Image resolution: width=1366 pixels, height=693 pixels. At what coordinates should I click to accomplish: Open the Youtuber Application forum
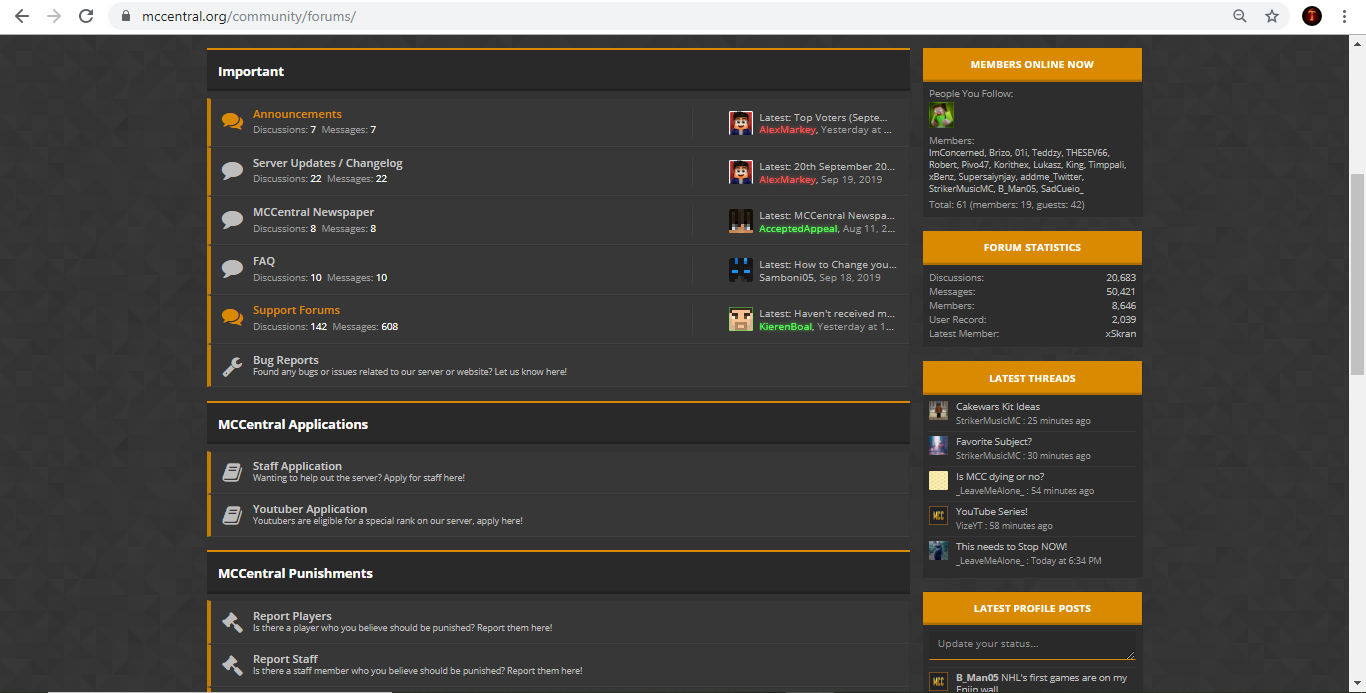pos(310,509)
